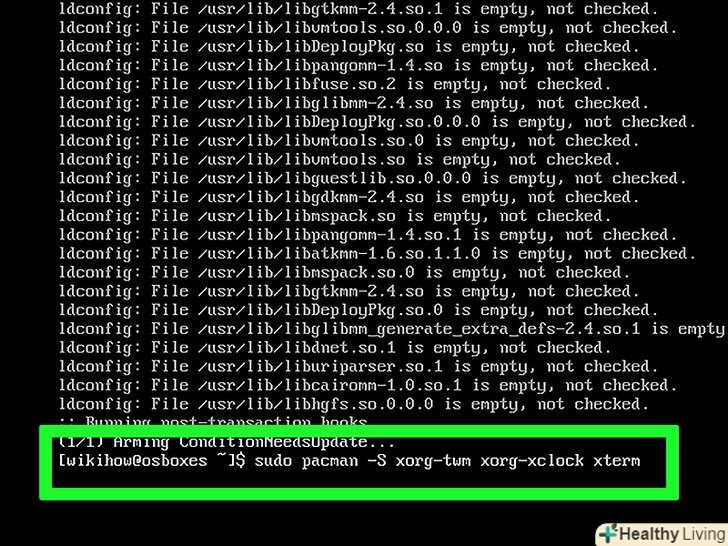Click the libhgfs.so.0.0.0 ldconfig line
The width and height of the screenshot is (728, 546).
pyautogui.click(x=353, y=404)
